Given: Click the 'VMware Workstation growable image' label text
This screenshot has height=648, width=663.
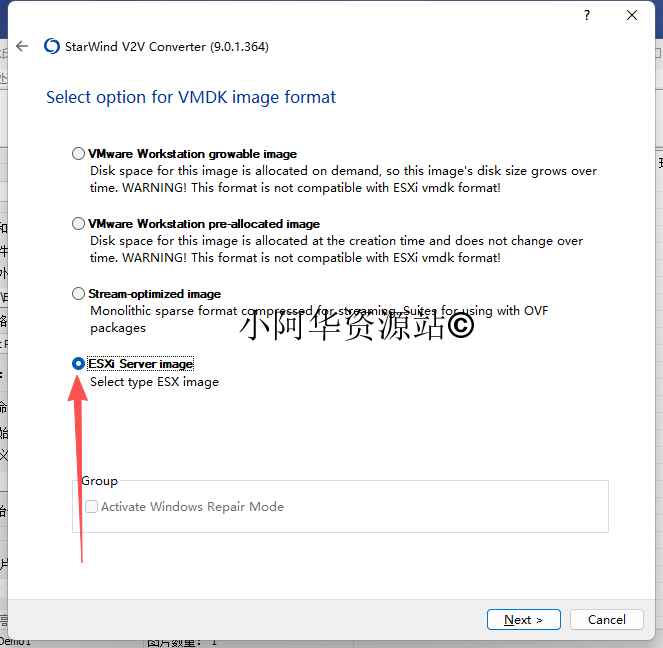Looking at the screenshot, I should [x=192, y=154].
